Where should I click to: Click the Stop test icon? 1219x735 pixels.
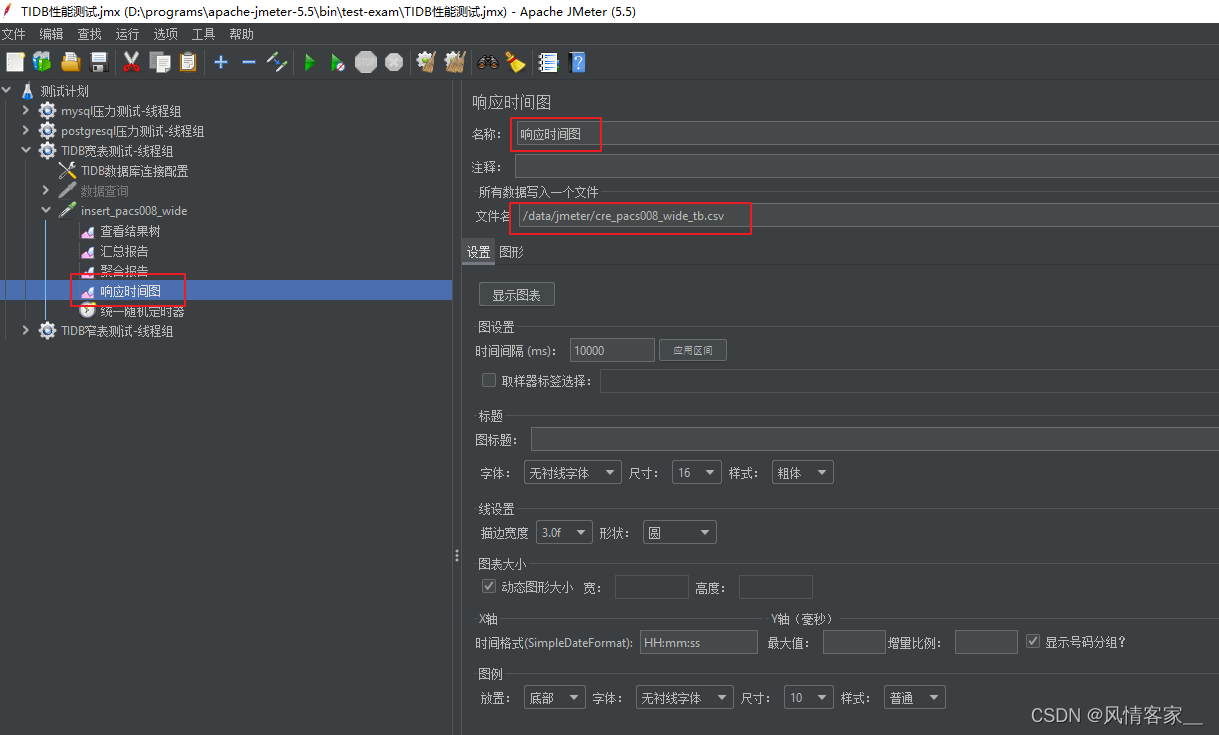(x=366, y=62)
